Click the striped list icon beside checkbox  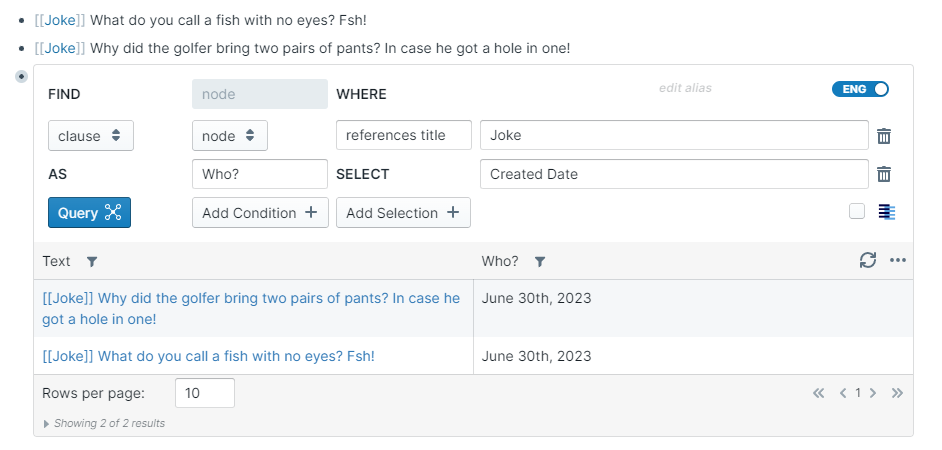click(x=887, y=212)
